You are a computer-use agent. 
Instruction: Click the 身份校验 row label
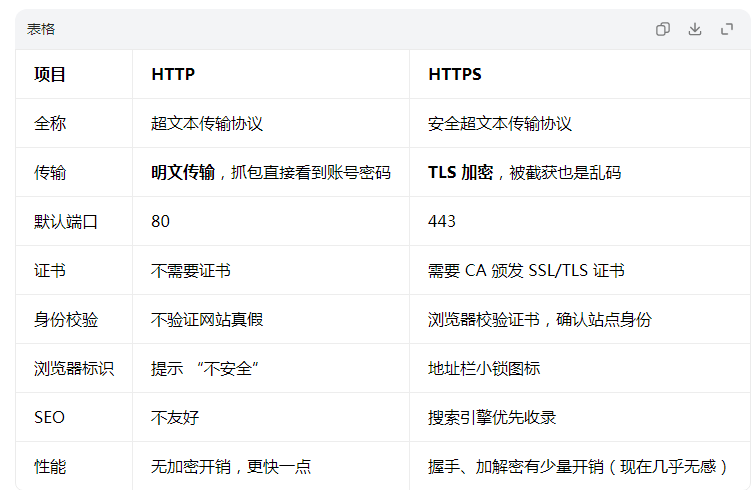(x=66, y=320)
